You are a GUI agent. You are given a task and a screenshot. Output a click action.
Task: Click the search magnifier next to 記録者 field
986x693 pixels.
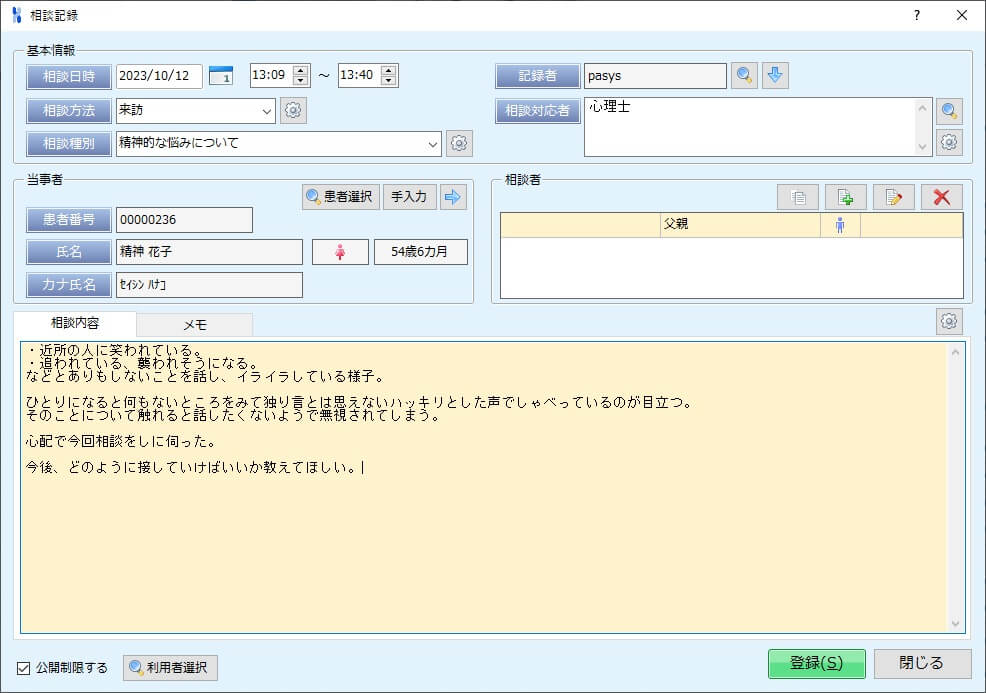744,75
